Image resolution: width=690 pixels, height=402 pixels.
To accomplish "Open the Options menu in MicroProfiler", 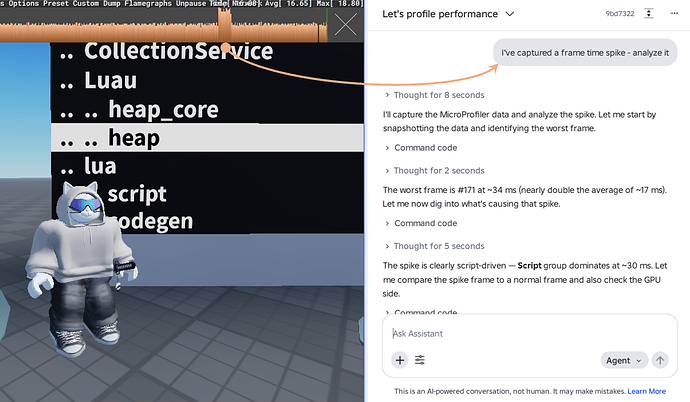I will tap(23, 4).
